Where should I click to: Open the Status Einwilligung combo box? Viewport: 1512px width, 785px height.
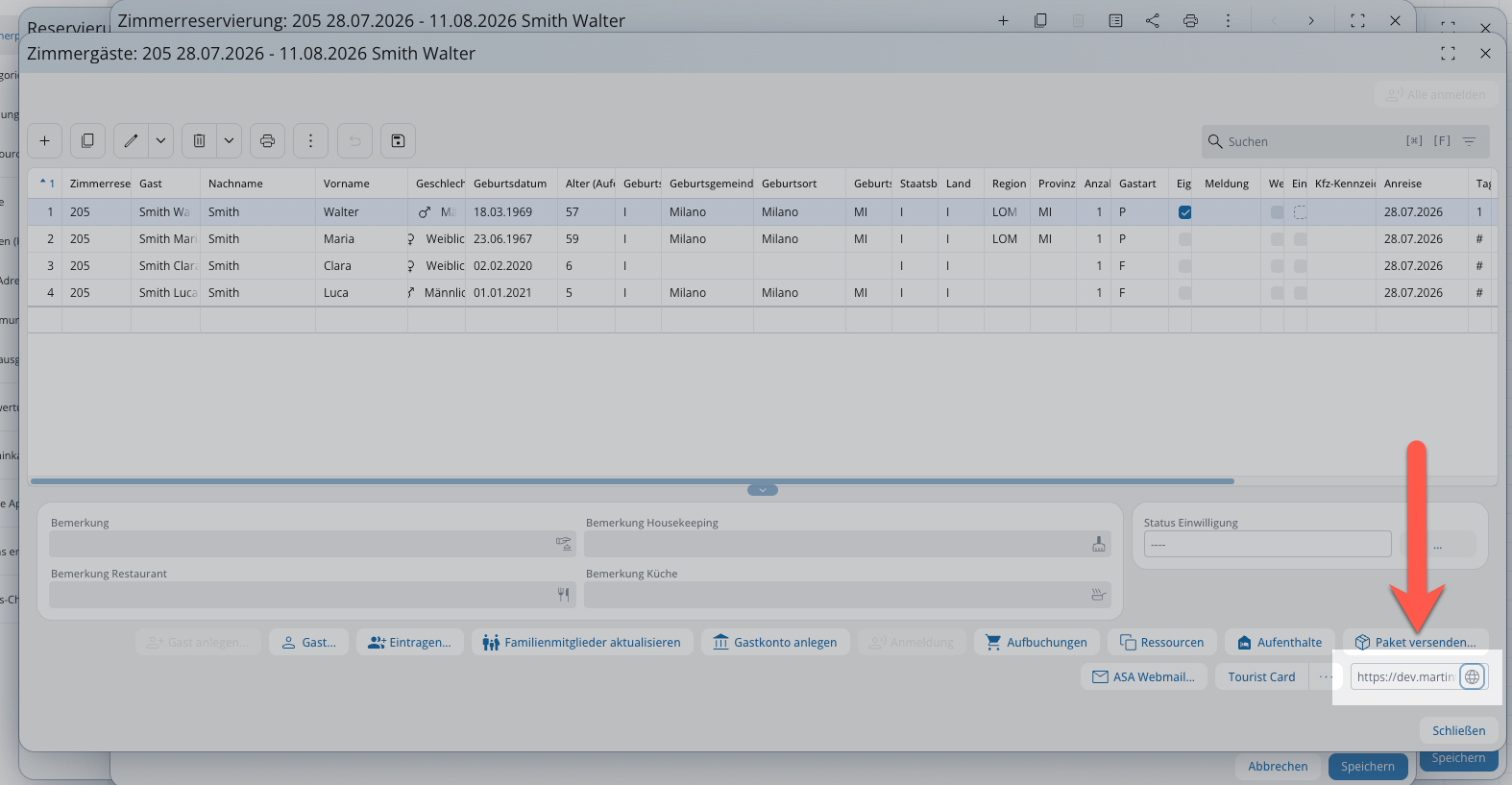coord(1267,544)
